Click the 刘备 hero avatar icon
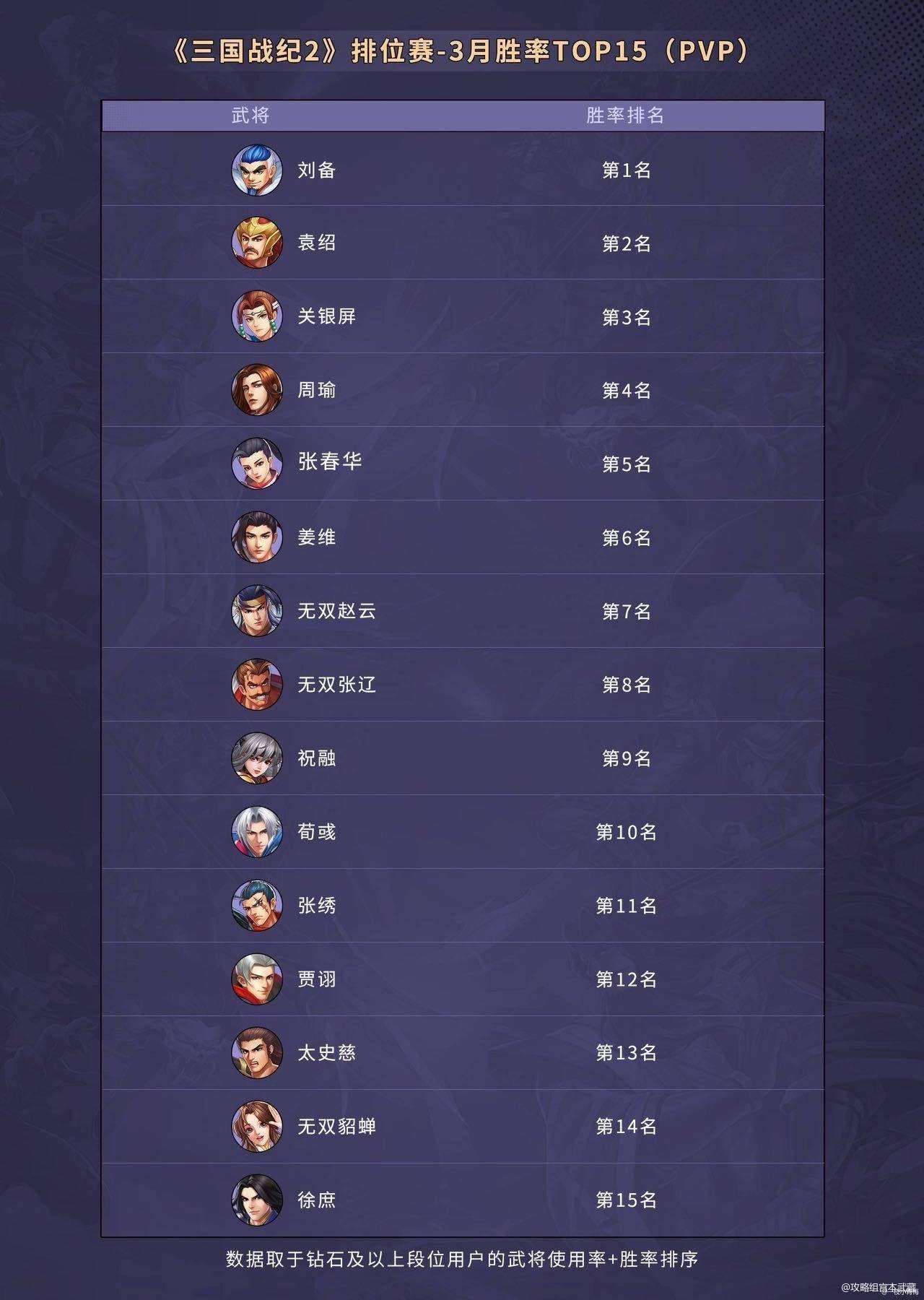This screenshot has width=924, height=1300. pos(257,170)
